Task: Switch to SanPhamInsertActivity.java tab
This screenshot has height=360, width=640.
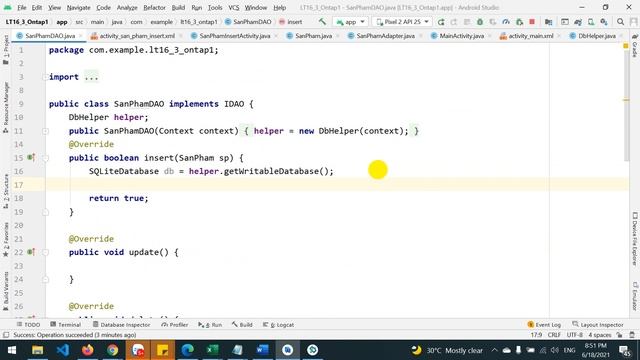Action: click(x=235, y=36)
